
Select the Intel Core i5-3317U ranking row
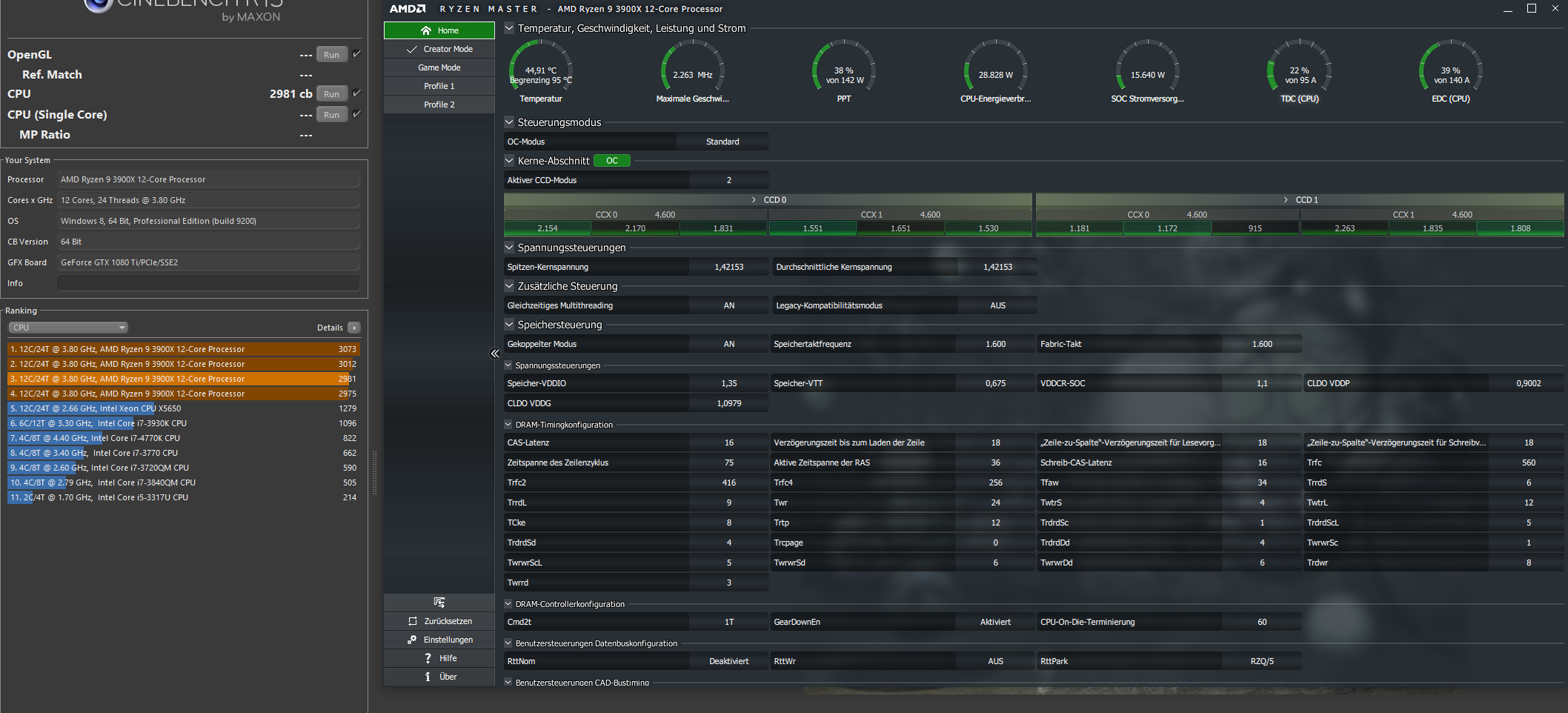(184, 497)
